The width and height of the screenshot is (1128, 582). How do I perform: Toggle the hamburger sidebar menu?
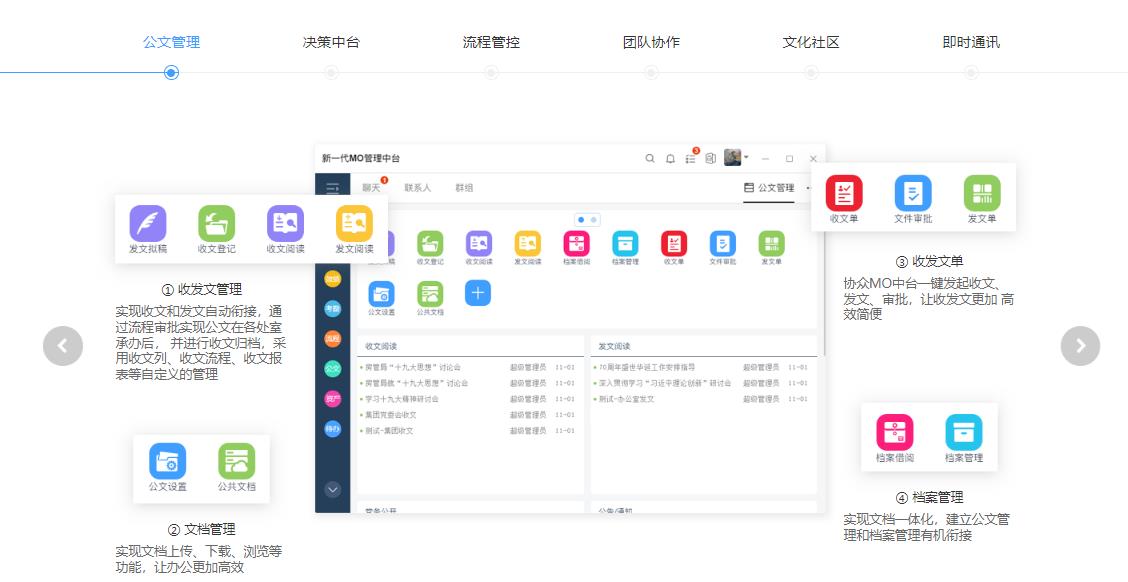tap(333, 188)
